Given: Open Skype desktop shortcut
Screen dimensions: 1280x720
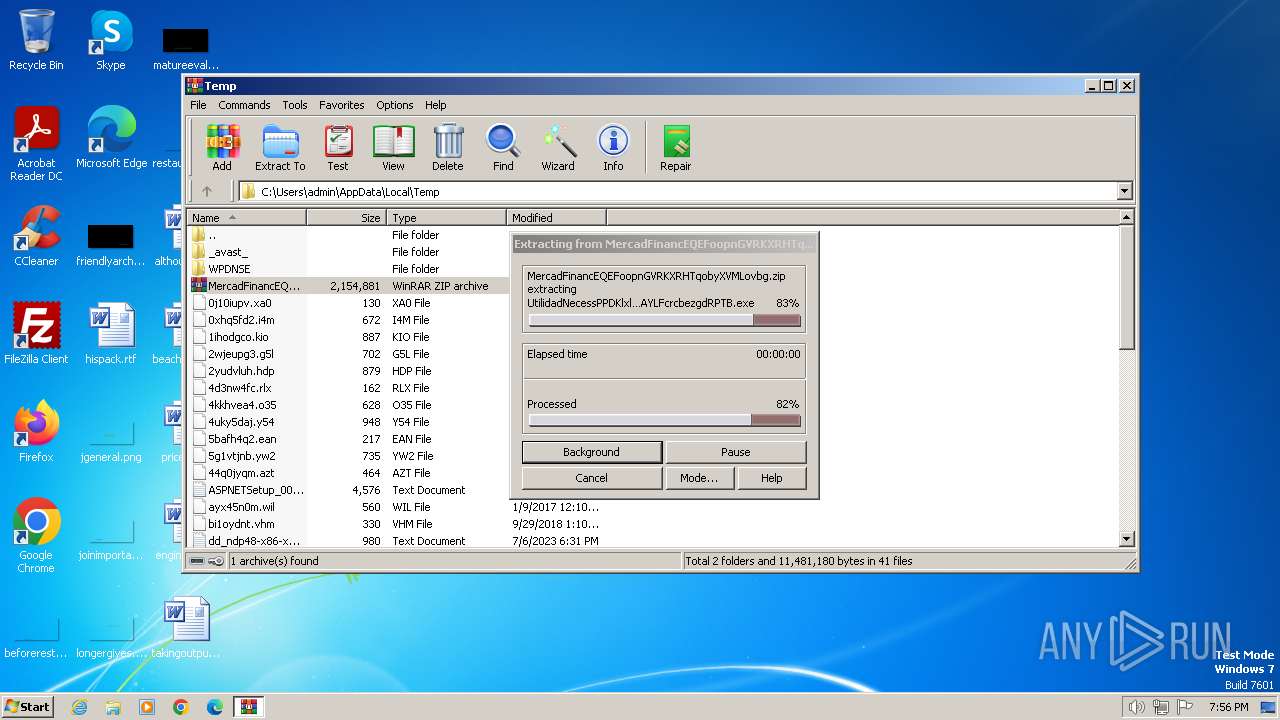Looking at the screenshot, I should click(x=110, y=40).
